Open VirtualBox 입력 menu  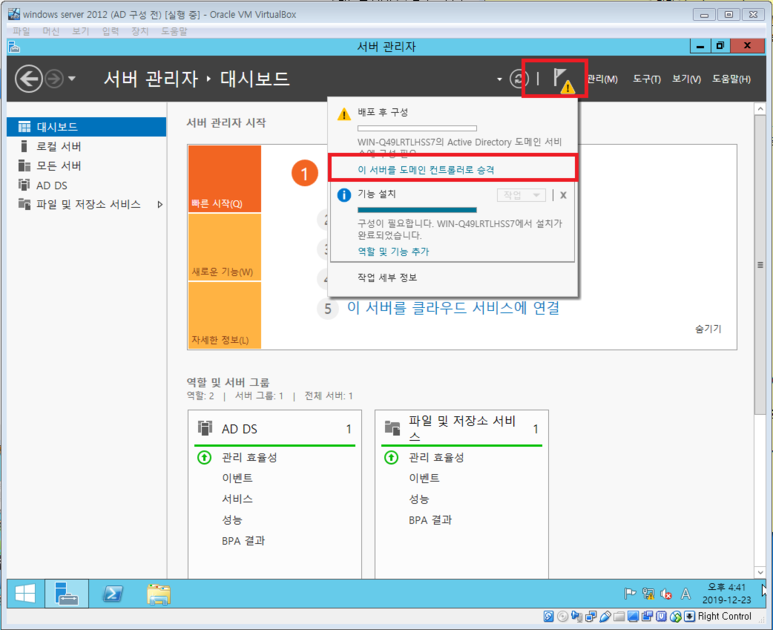pos(110,32)
